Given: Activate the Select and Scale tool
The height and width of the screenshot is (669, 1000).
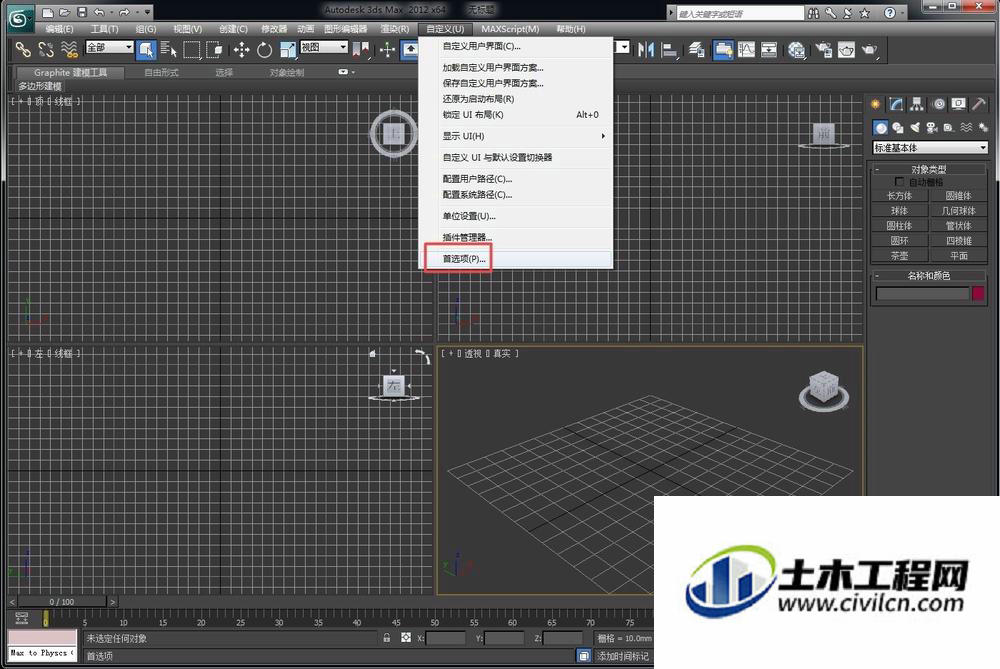Looking at the screenshot, I should point(288,50).
